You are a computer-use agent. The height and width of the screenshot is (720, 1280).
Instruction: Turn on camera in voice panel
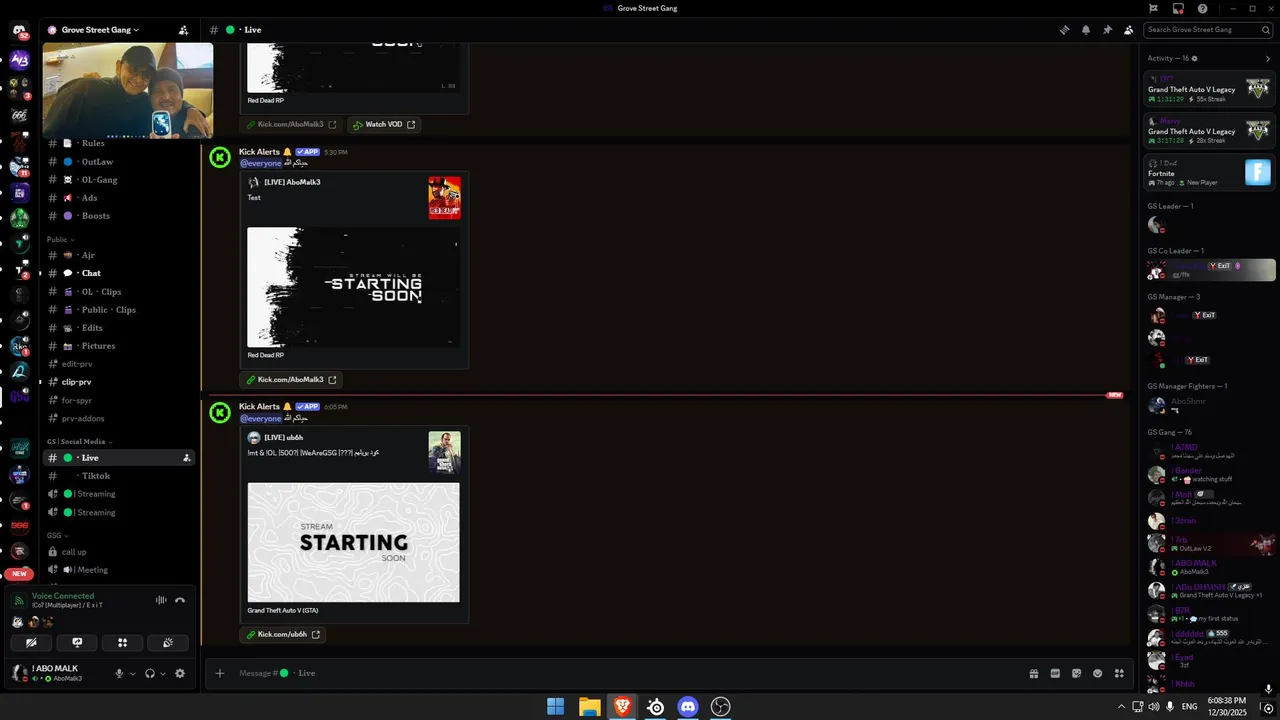tap(32, 643)
